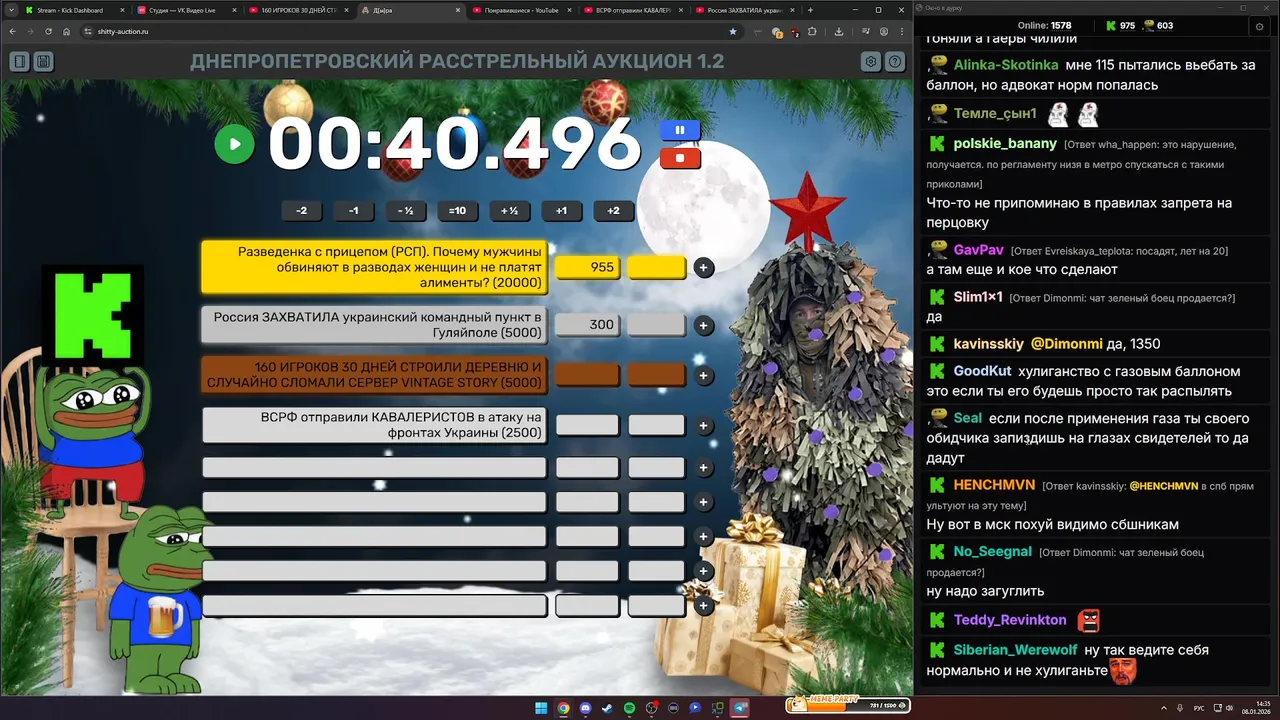Stop the timer with the red button
This screenshot has width=1280, height=720.
click(x=680, y=158)
